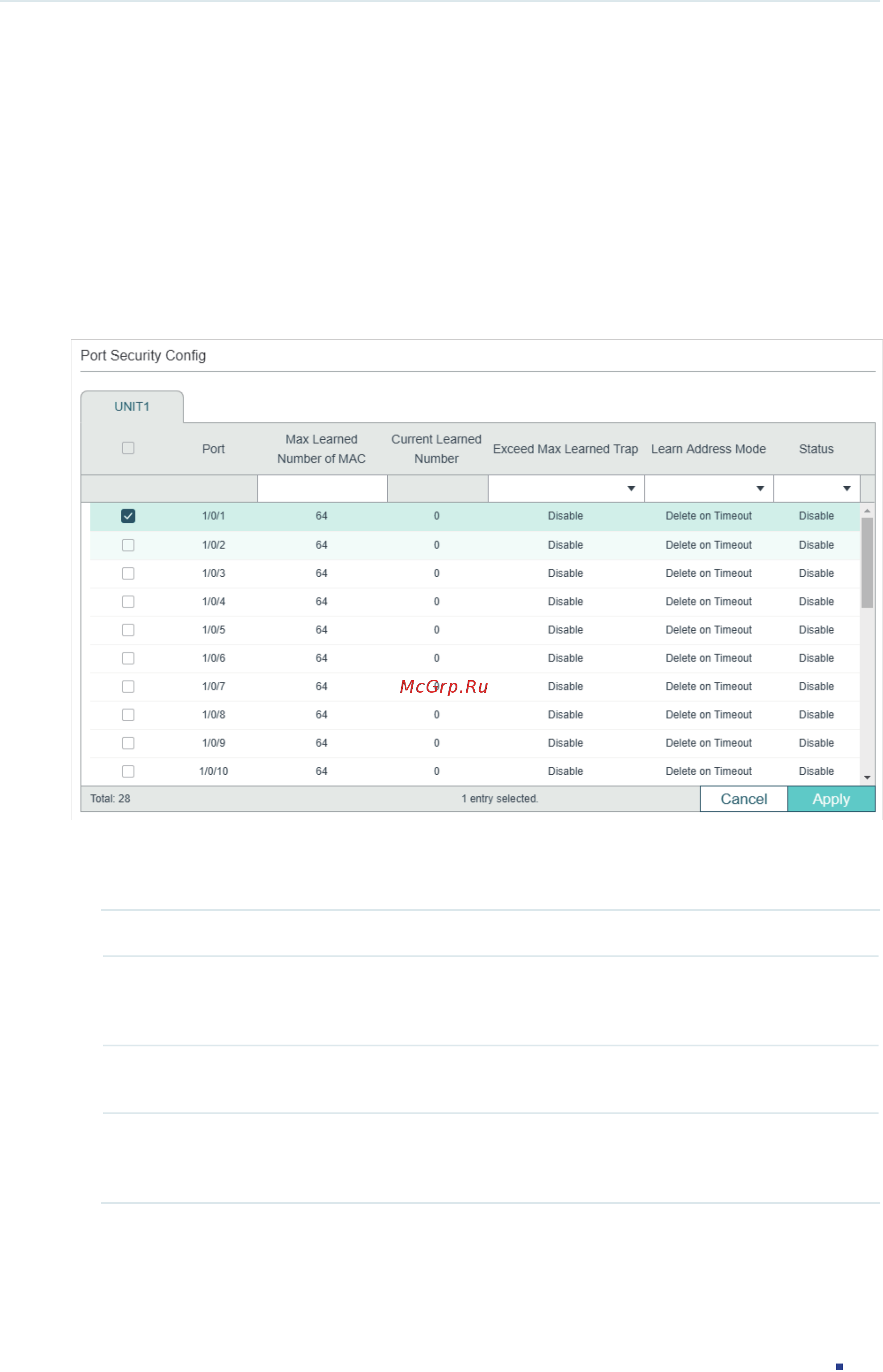Viewport: 883px width, 1372px height.
Task: Click Current Learned 0 in row 1/0/9
Action: pos(436,743)
